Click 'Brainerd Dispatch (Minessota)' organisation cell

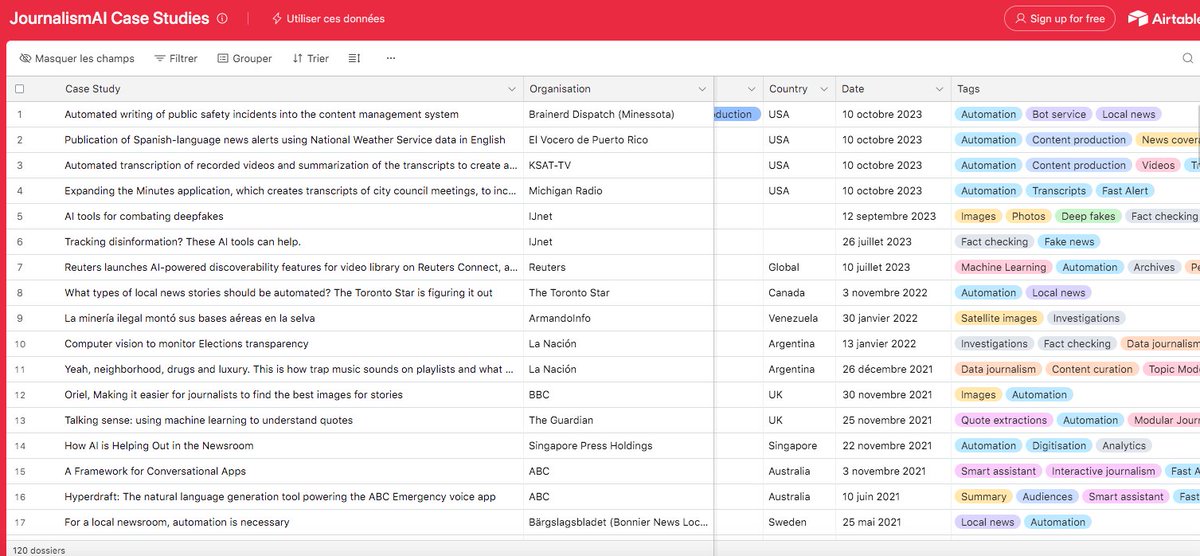click(x=619, y=115)
